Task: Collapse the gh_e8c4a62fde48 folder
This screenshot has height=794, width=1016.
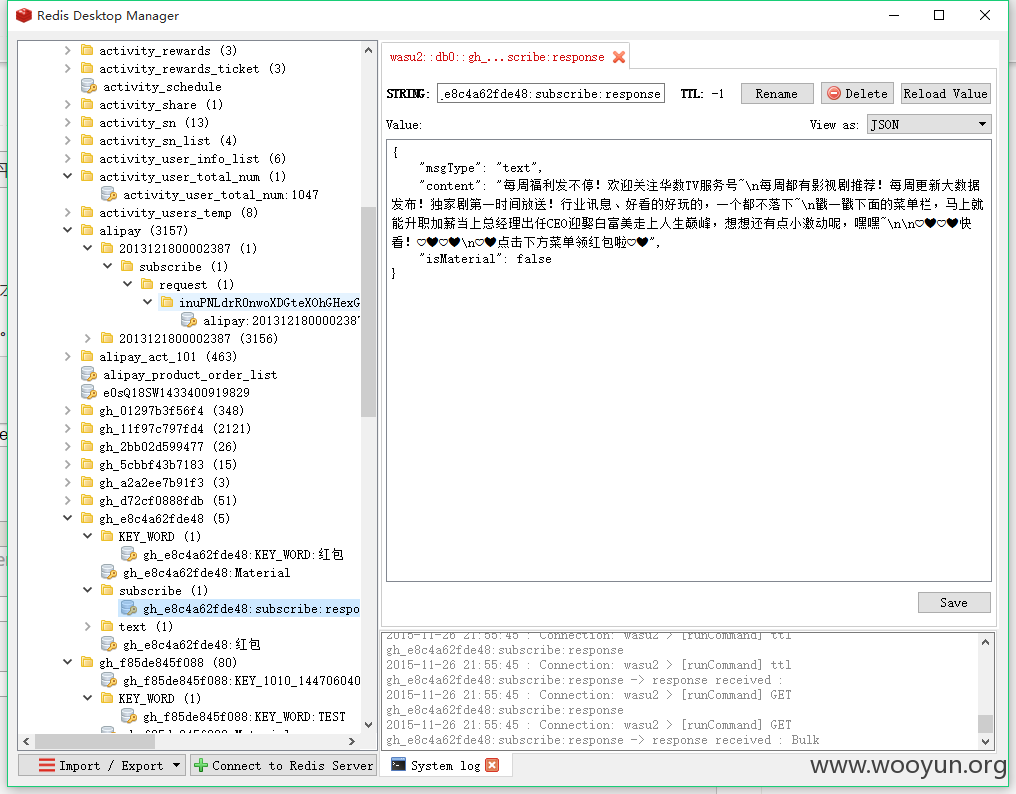Action: pos(67,518)
